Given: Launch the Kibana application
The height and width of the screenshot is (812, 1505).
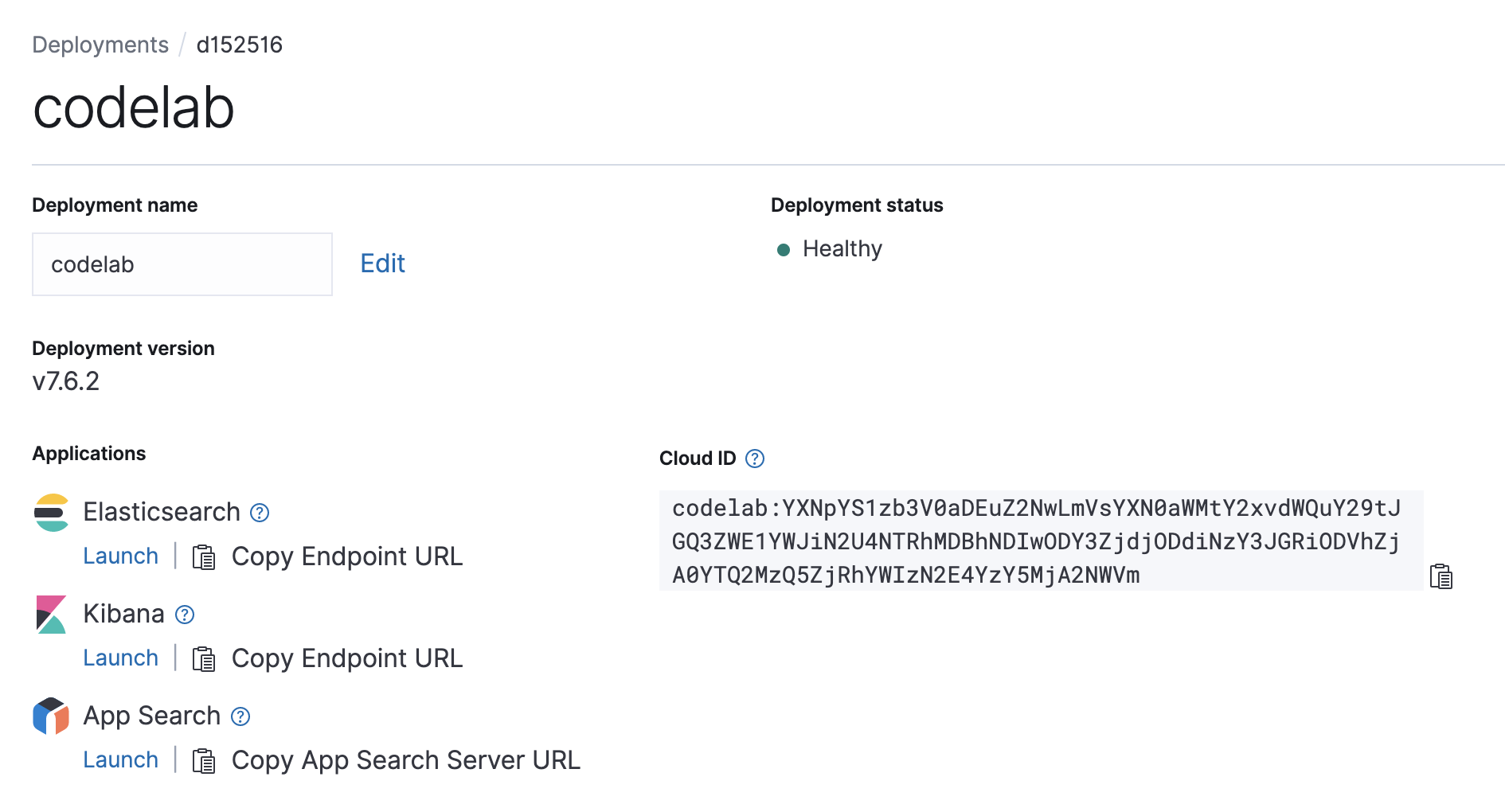Looking at the screenshot, I should (120, 658).
